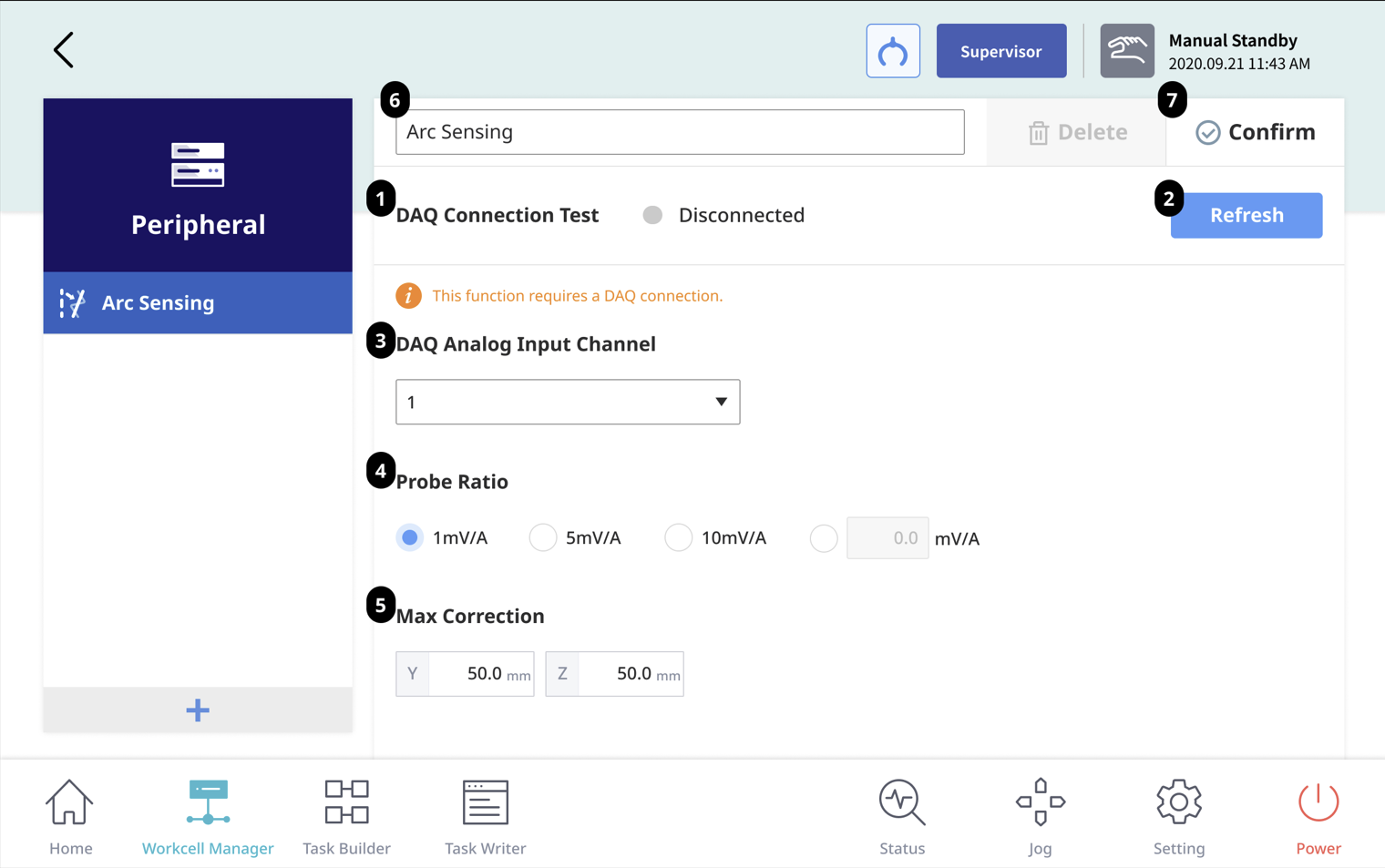Select the 1mV/A probe ratio
The width and height of the screenshot is (1385, 868).
coord(410,538)
